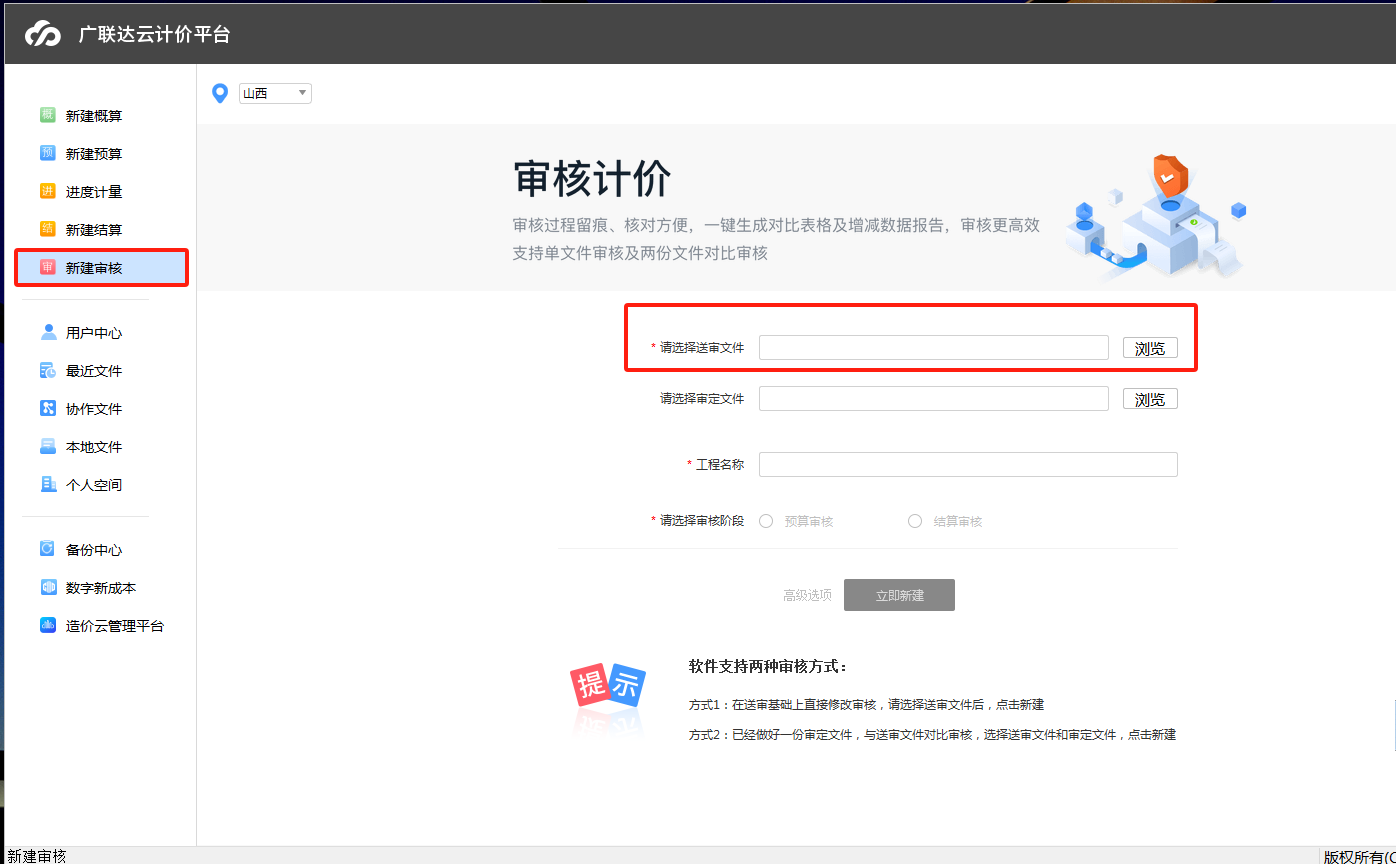Click the 广联达云计价平台 title text
This screenshot has height=864, width=1396.
point(154,34)
